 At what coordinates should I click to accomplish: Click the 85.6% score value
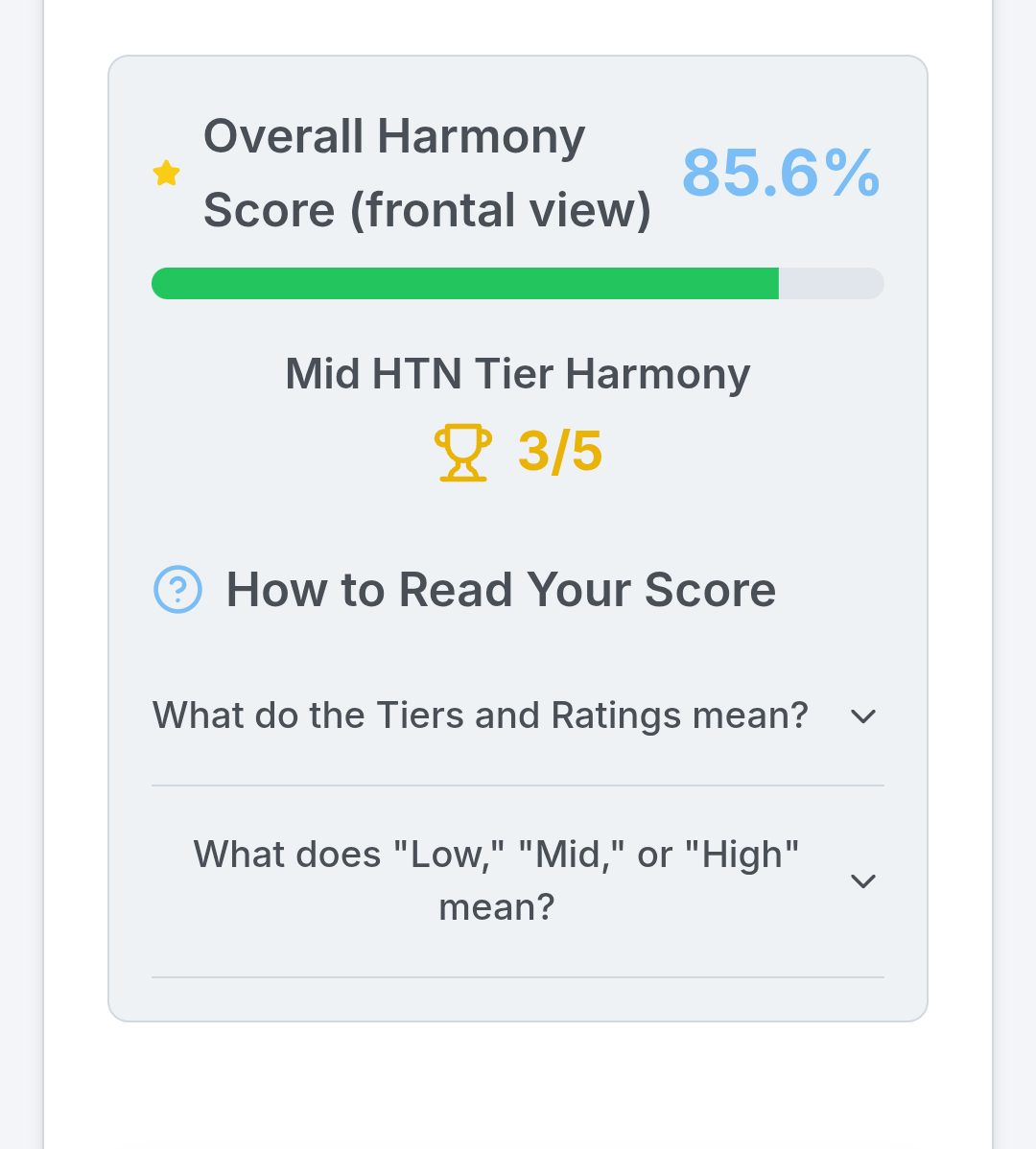pos(780,174)
